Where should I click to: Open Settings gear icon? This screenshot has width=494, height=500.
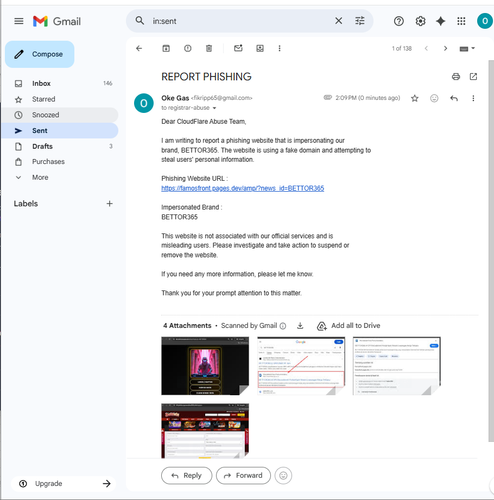point(420,21)
